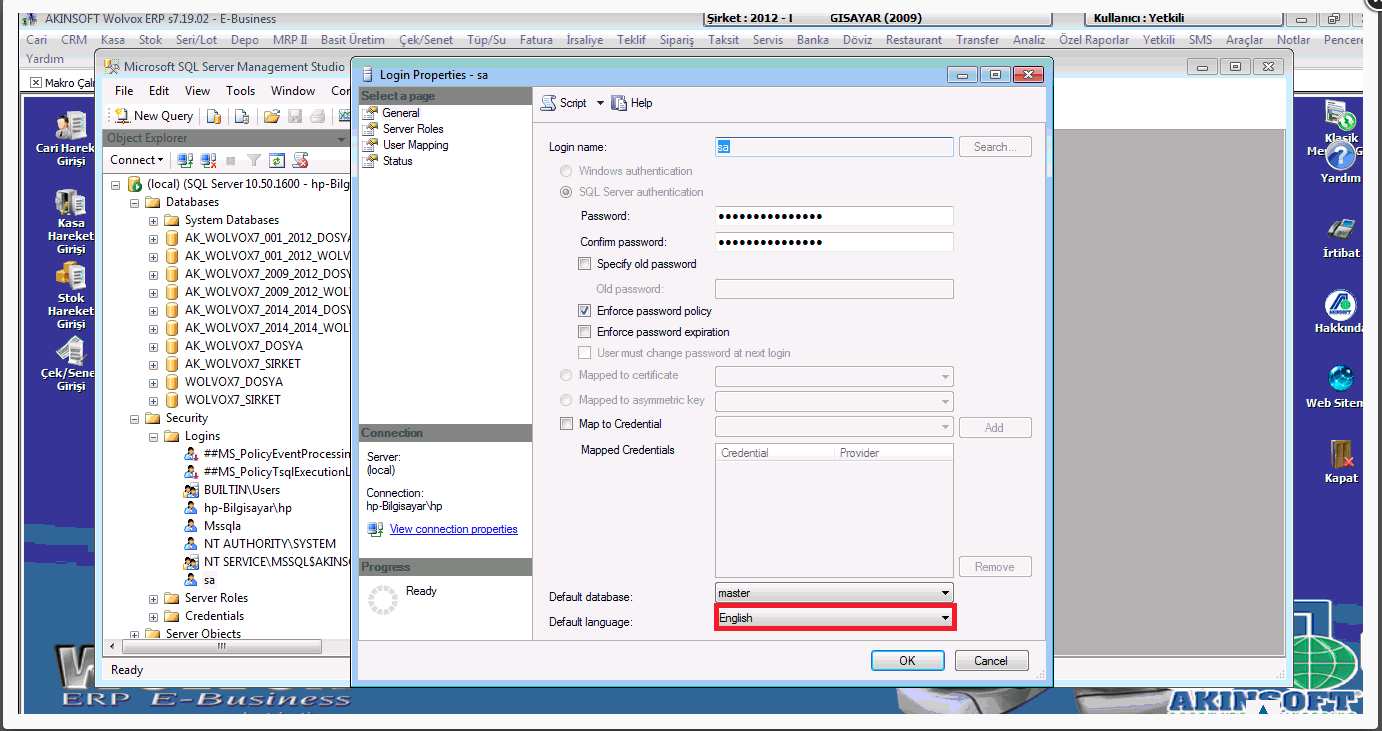1382x731 pixels.
Task: Click Stop script icon in Object Explorer
Action: [300, 160]
